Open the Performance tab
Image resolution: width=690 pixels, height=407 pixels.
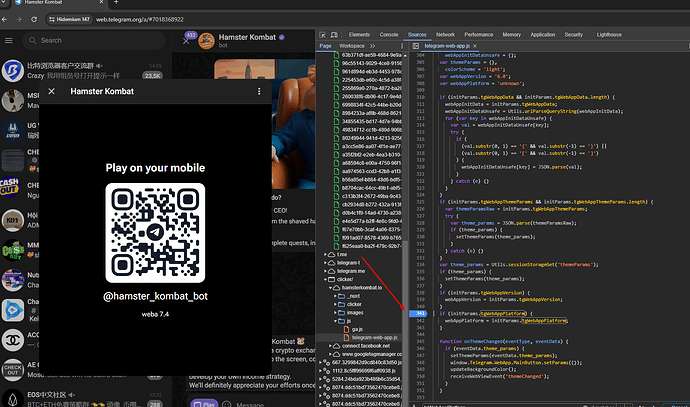click(x=478, y=35)
